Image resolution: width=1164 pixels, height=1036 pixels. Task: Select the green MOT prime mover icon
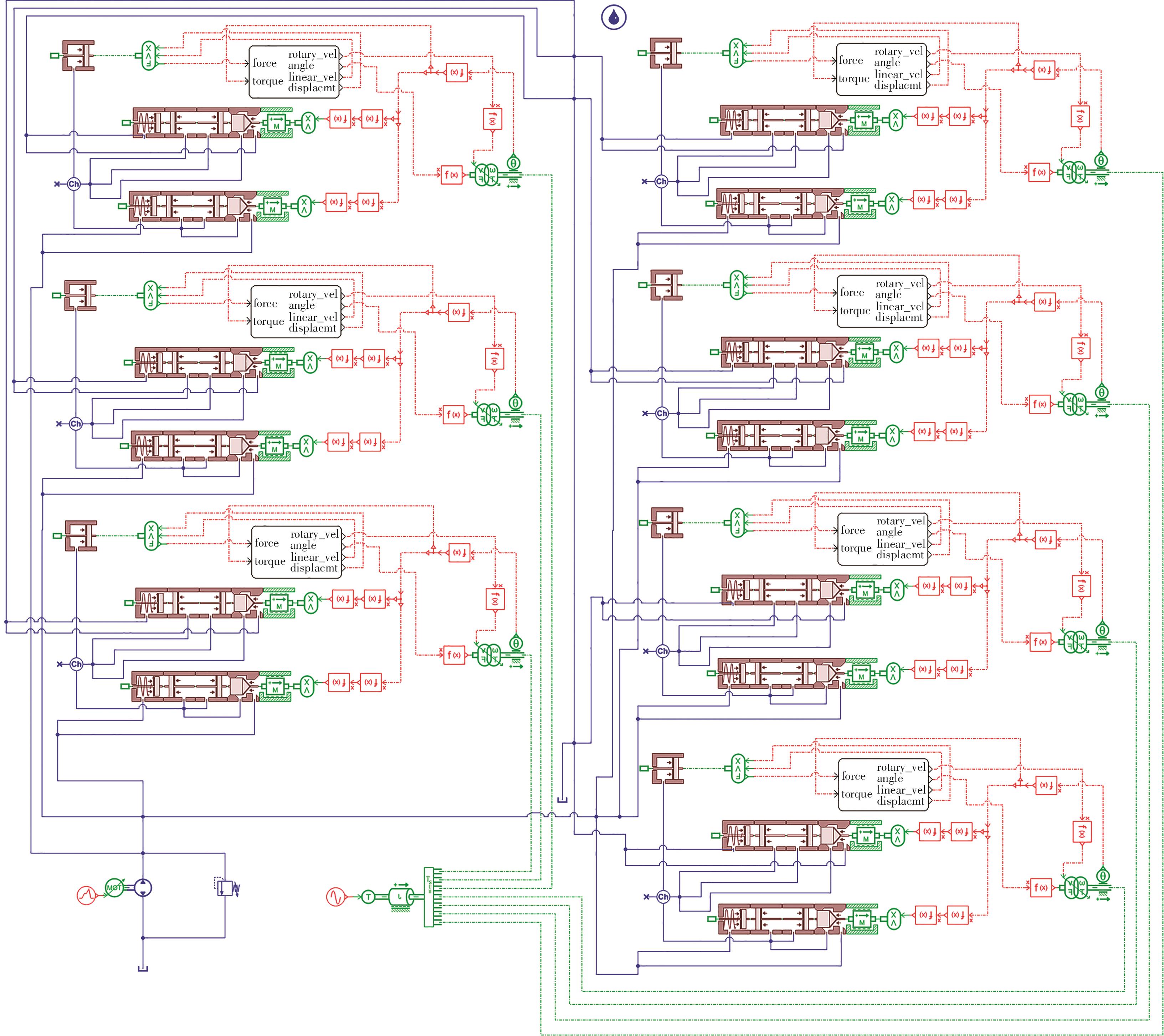coord(114,888)
